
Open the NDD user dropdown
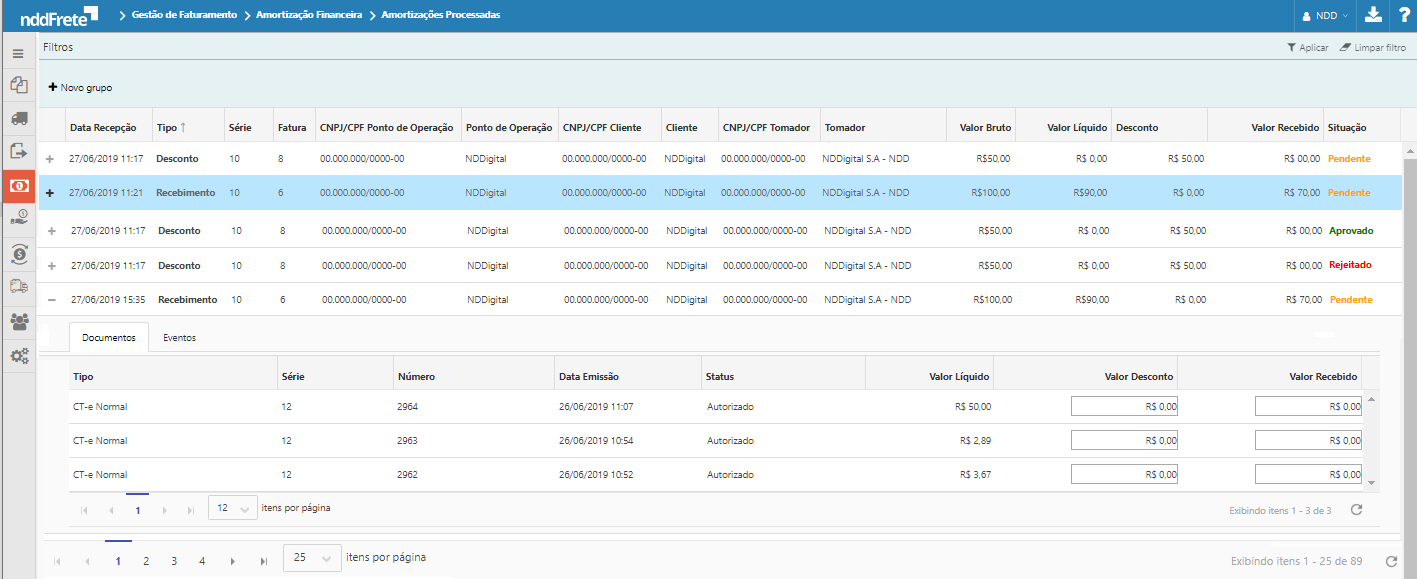[1326, 16]
